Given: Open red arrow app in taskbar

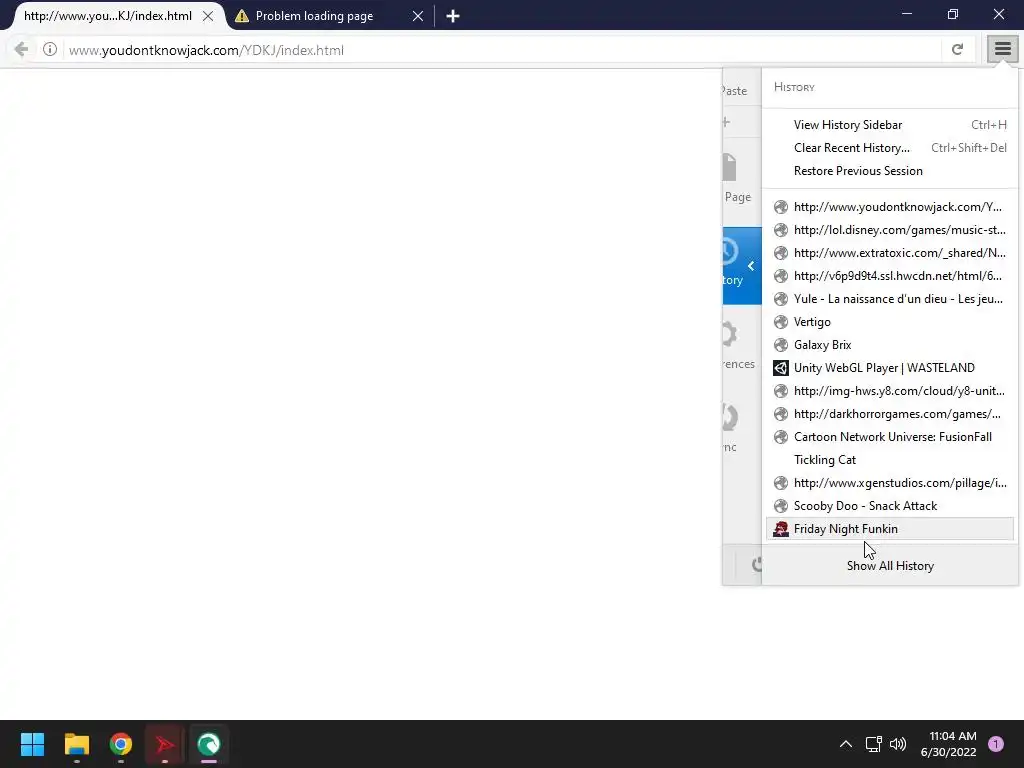Looking at the screenshot, I should click(x=165, y=744).
